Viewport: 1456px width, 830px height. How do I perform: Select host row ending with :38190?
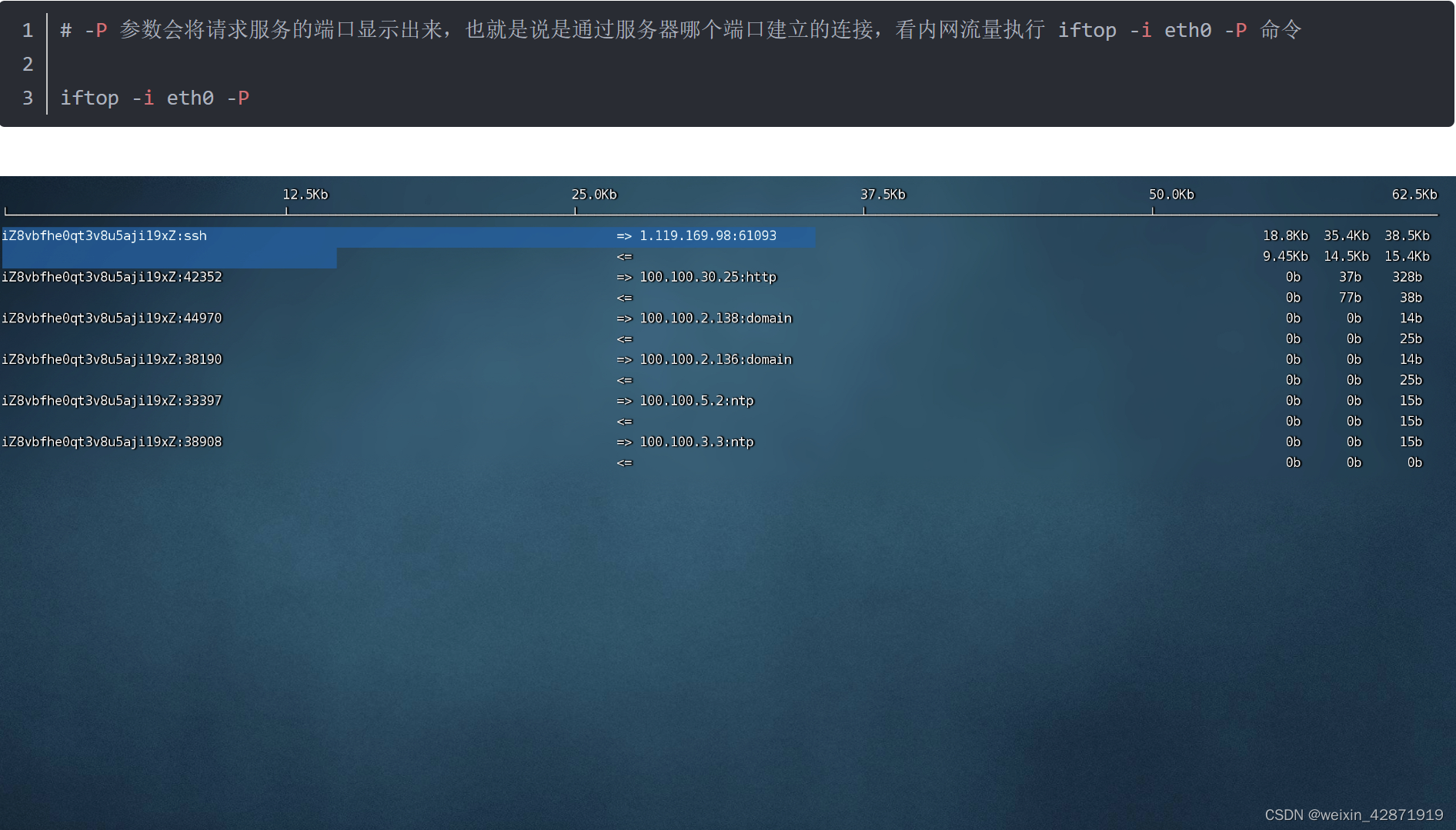(112, 360)
